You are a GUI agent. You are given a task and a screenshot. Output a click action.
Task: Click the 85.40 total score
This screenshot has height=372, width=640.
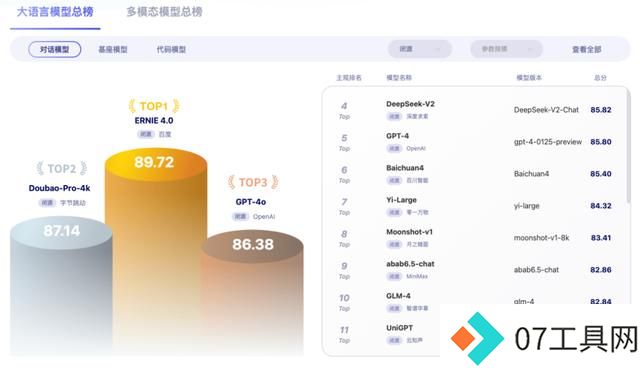tap(601, 174)
